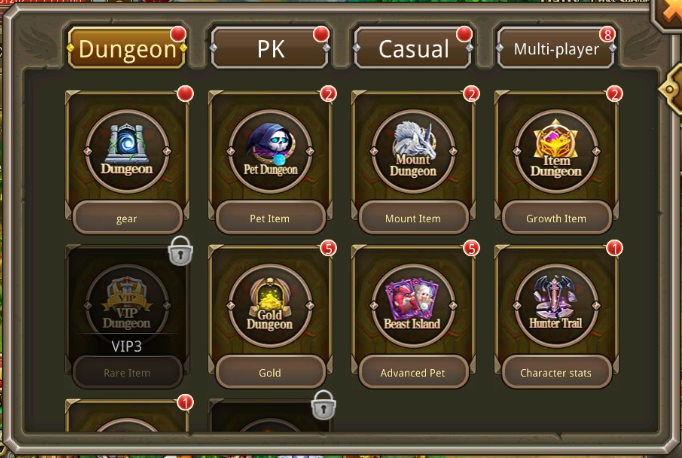The image size is (682, 458).
Task: Switch to the PK tab
Action: (270, 48)
